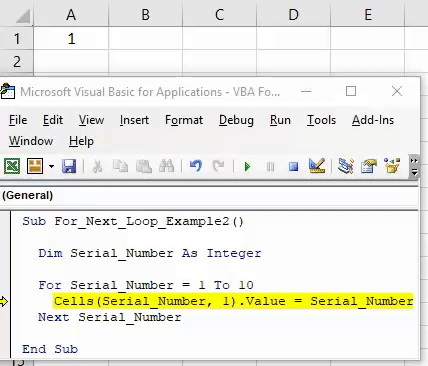428x366 pixels.
Task: Click Excel column C header
Action: [x=219, y=15]
